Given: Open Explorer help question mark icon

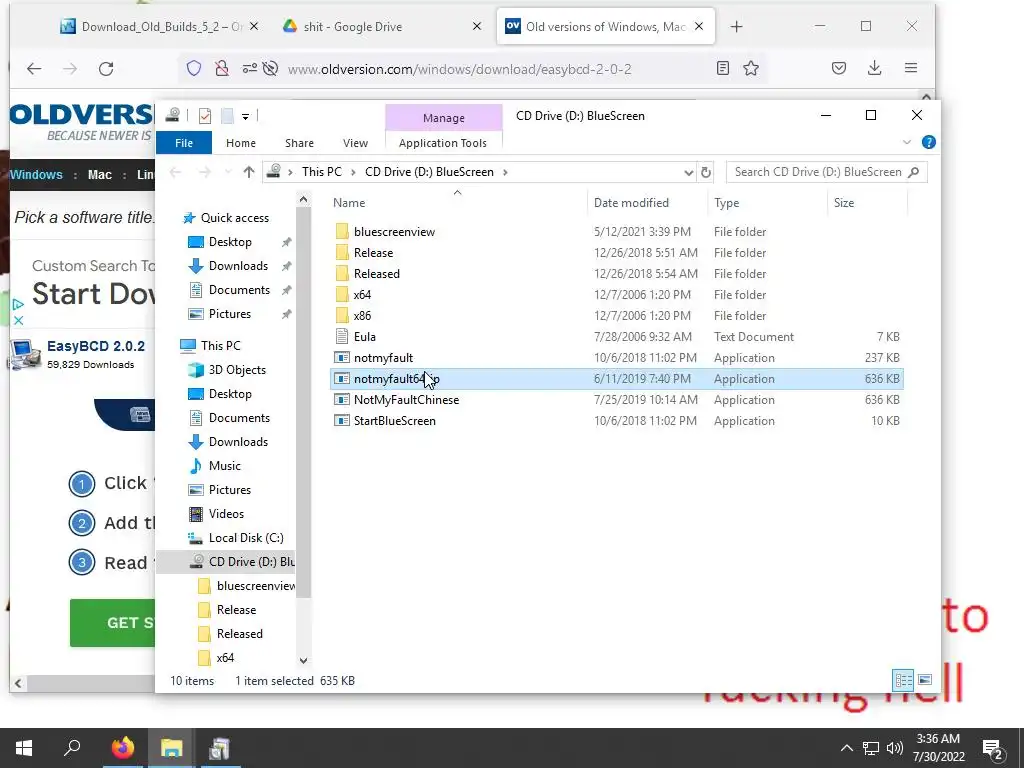Looking at the screenshot, I should 929,142.
